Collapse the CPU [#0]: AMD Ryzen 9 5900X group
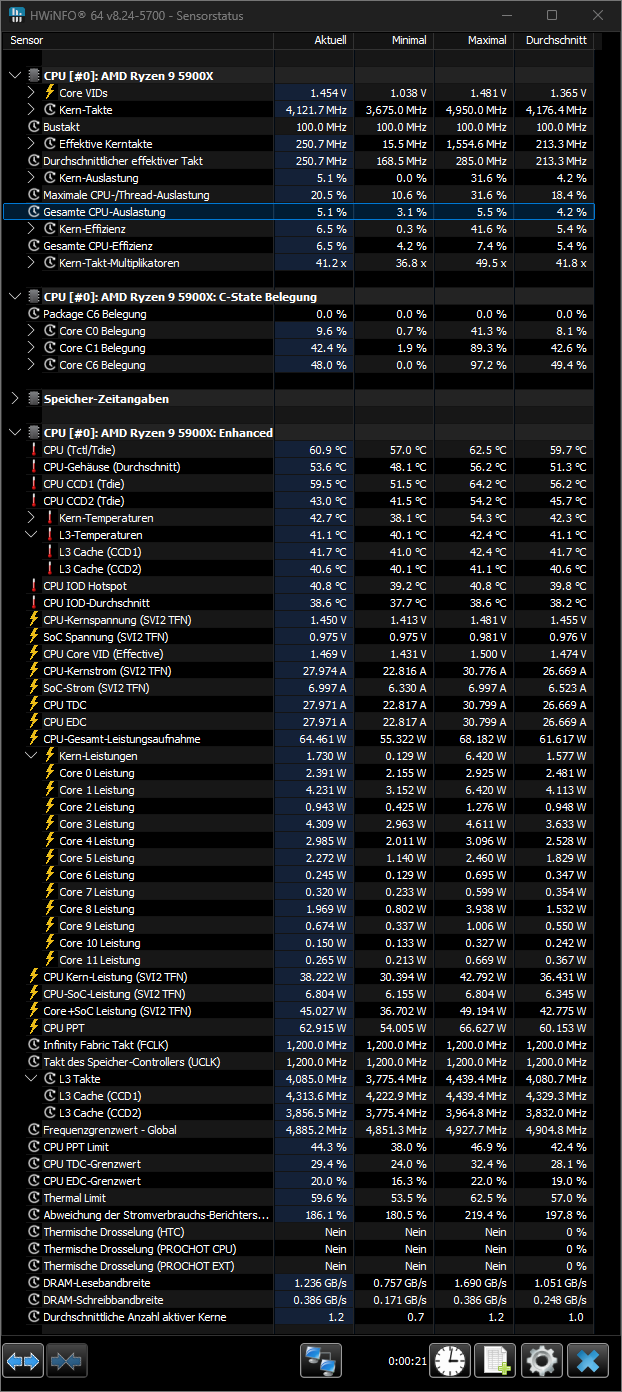Viewport: 622px width, 1392px height. (x=15, y=76)
